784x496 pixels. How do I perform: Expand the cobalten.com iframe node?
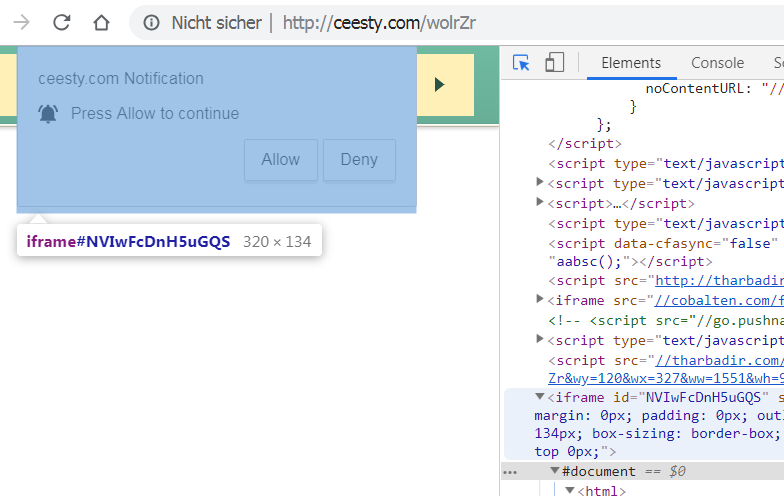540,299
